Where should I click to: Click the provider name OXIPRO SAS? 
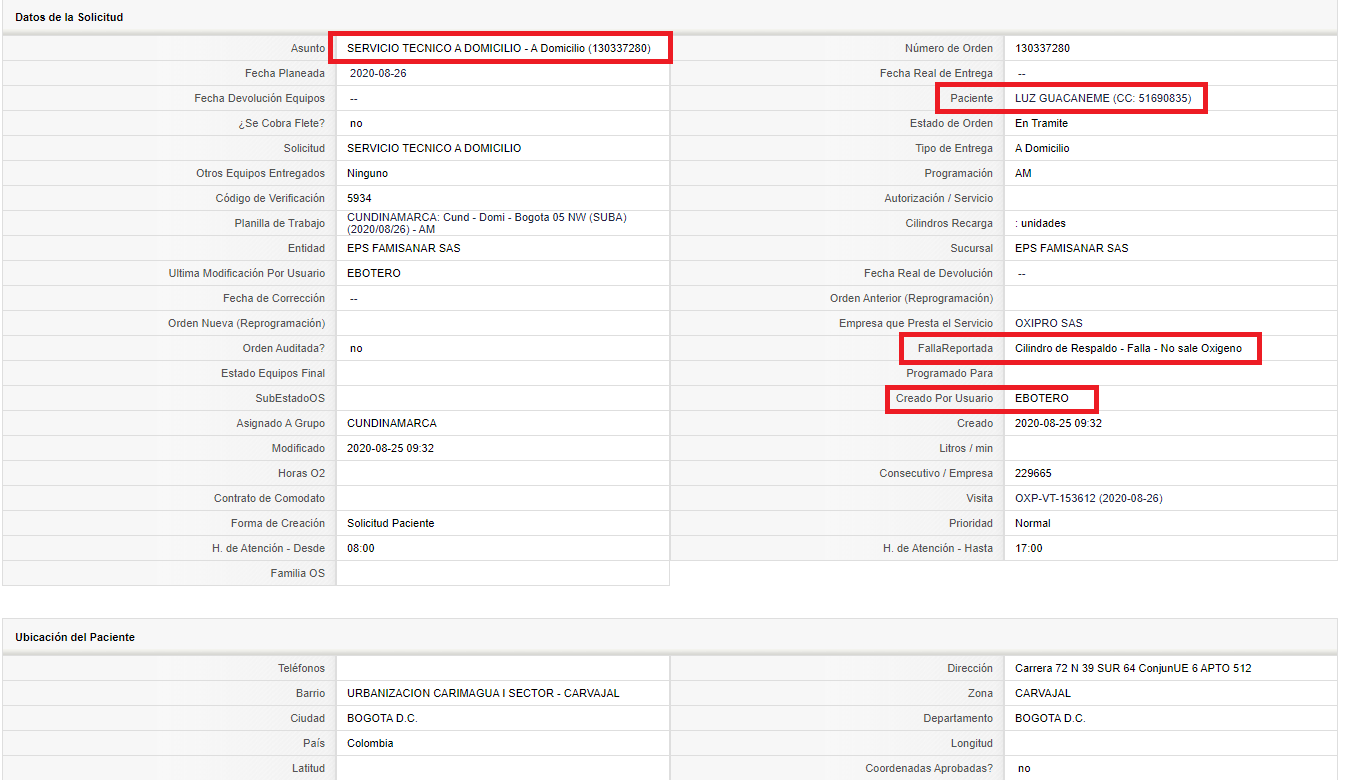click(1049, 323)
